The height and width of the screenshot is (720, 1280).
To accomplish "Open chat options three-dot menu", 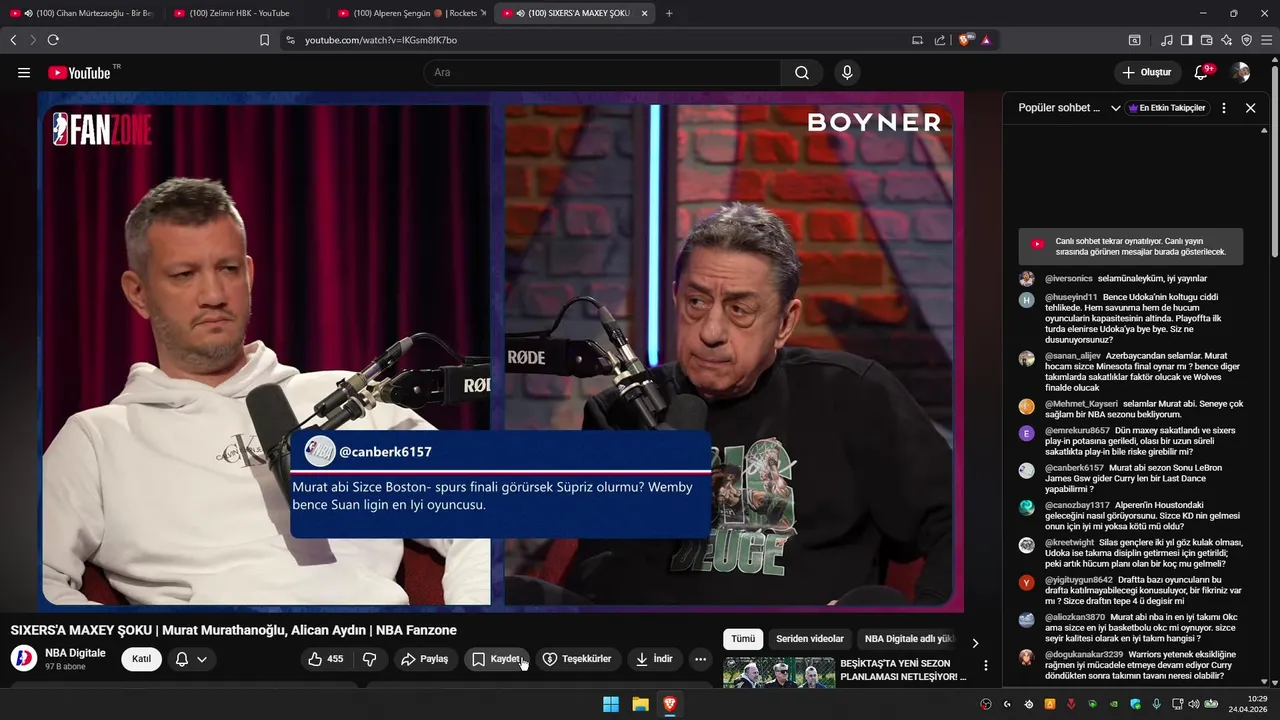I will click(x=1223, y=108).
